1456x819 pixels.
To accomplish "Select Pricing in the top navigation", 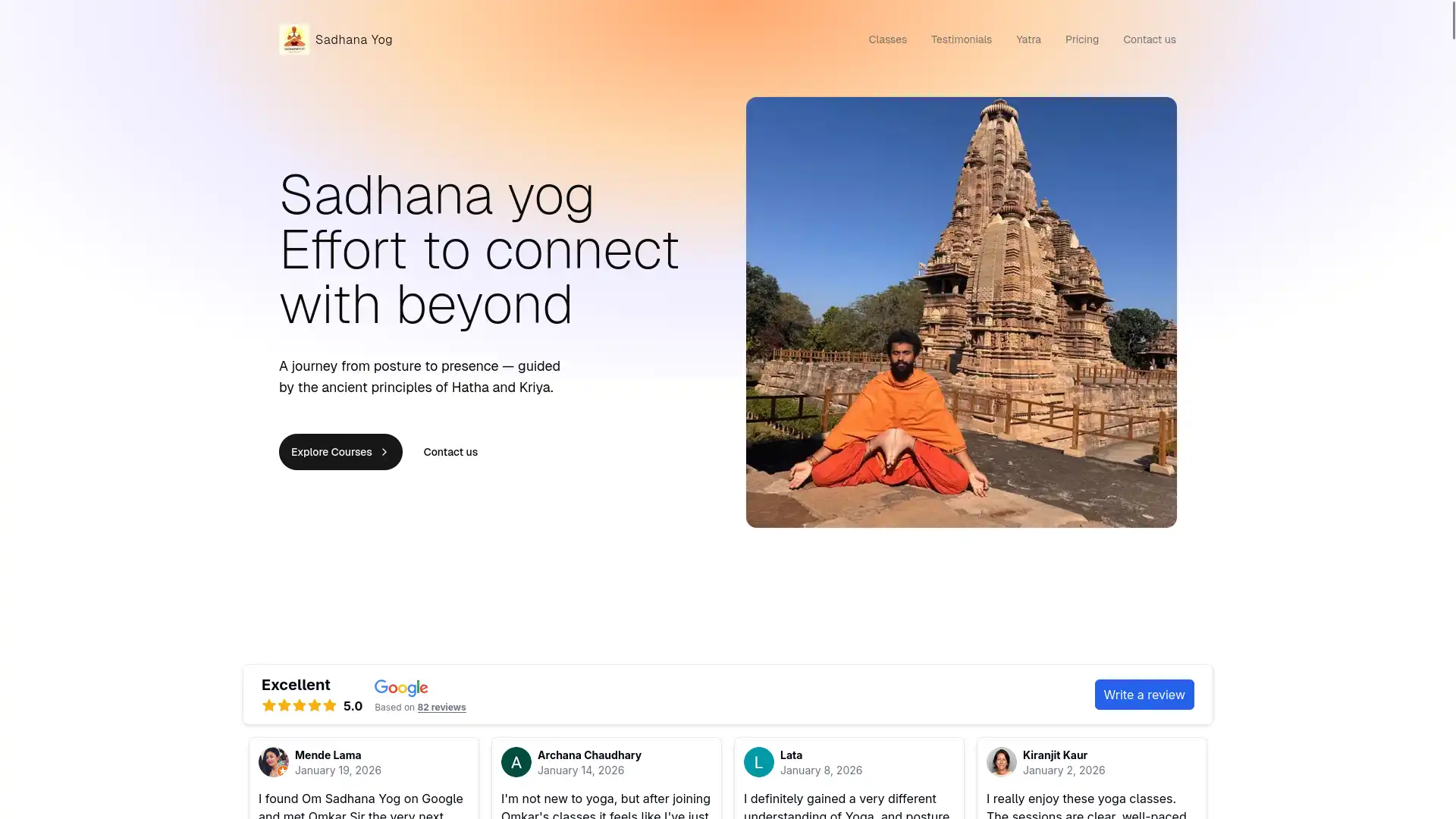I will pyautogui.click(x=1081, y=39).
